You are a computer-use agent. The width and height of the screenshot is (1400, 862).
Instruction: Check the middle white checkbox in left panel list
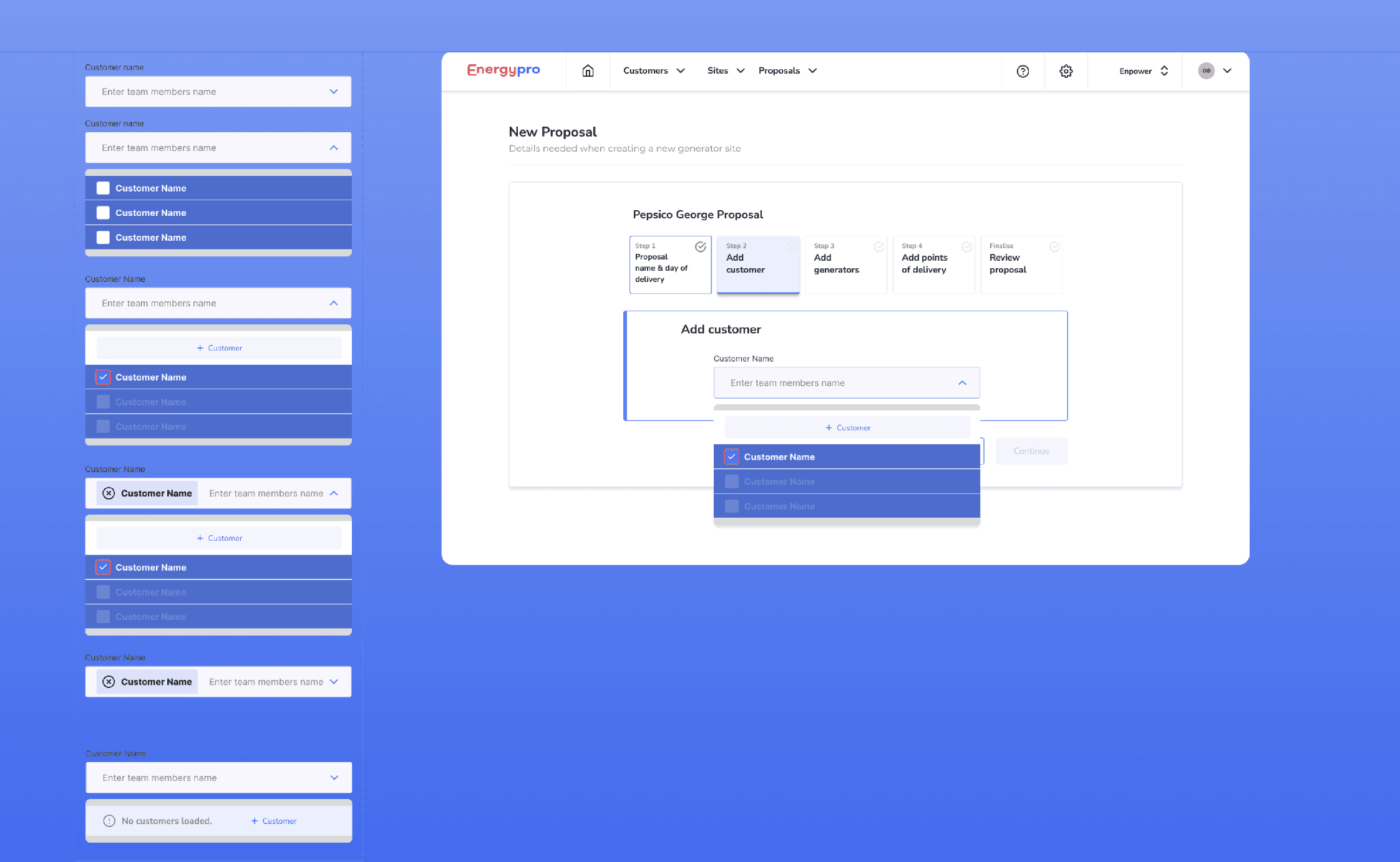pyautogui.click(x=103, y=213)
